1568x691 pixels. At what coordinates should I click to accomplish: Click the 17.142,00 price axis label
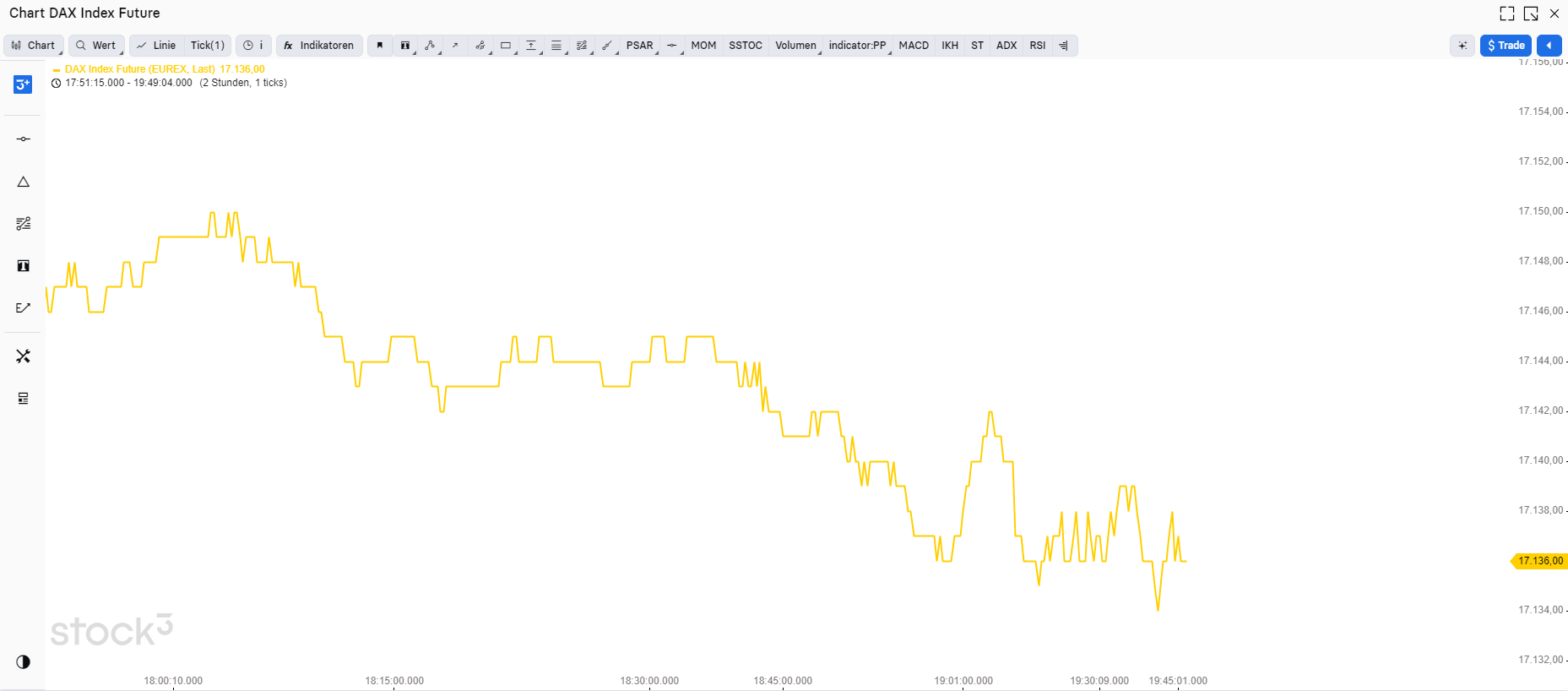[1540, 411]
